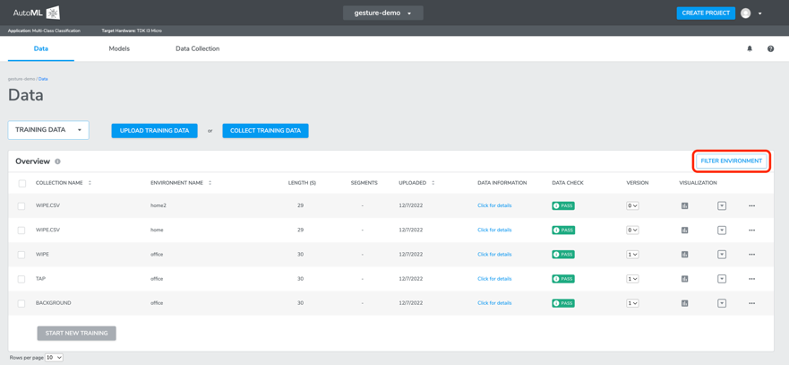Click the user avatar in header

point(746,13)
